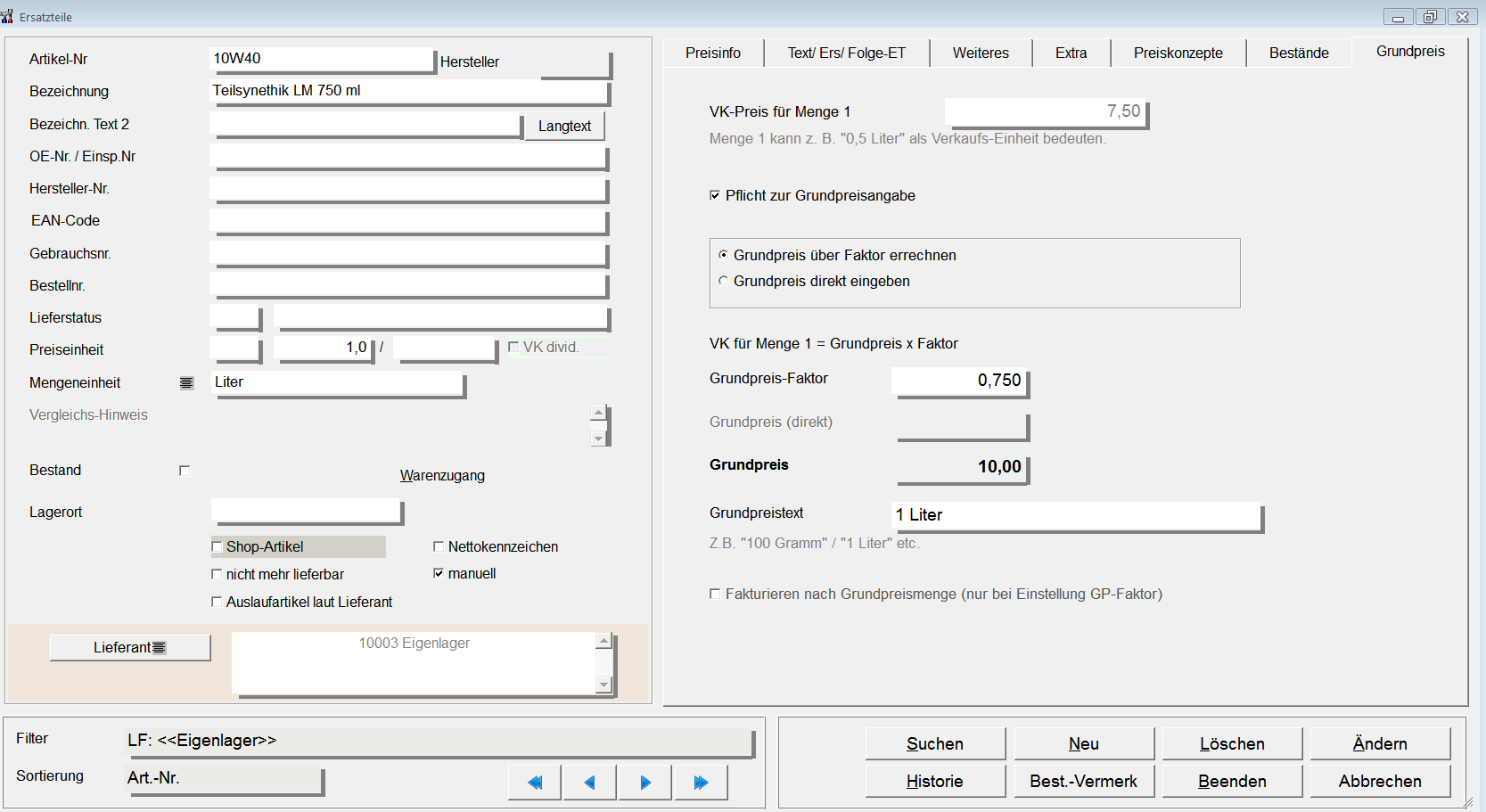Jump to first record arrow

pos(535,783)
